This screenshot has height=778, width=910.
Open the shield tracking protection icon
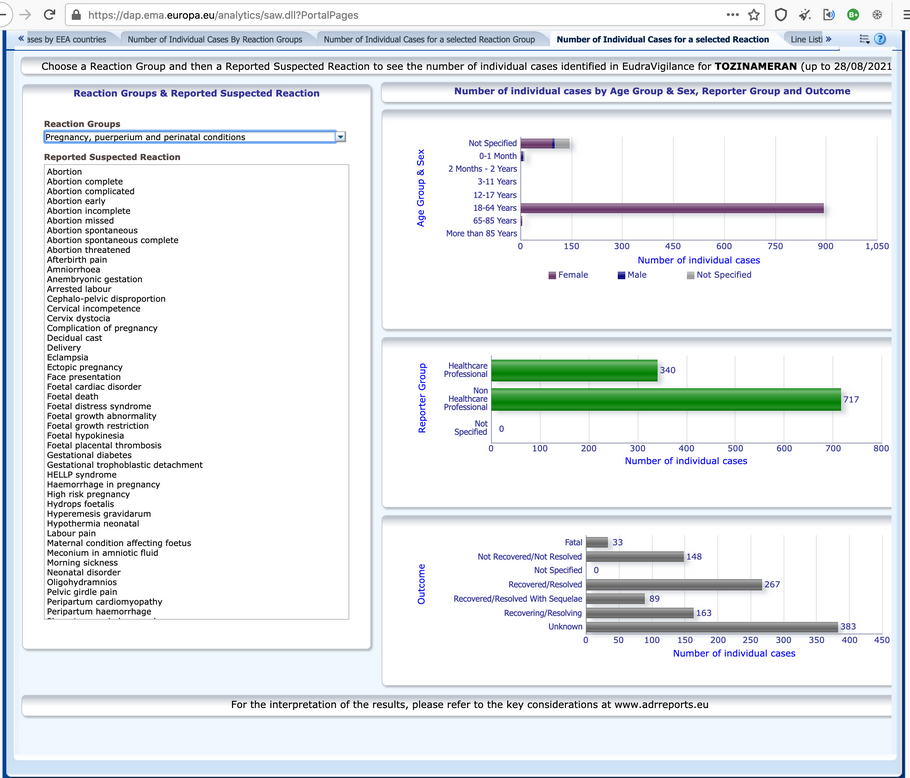click(781, 15)
